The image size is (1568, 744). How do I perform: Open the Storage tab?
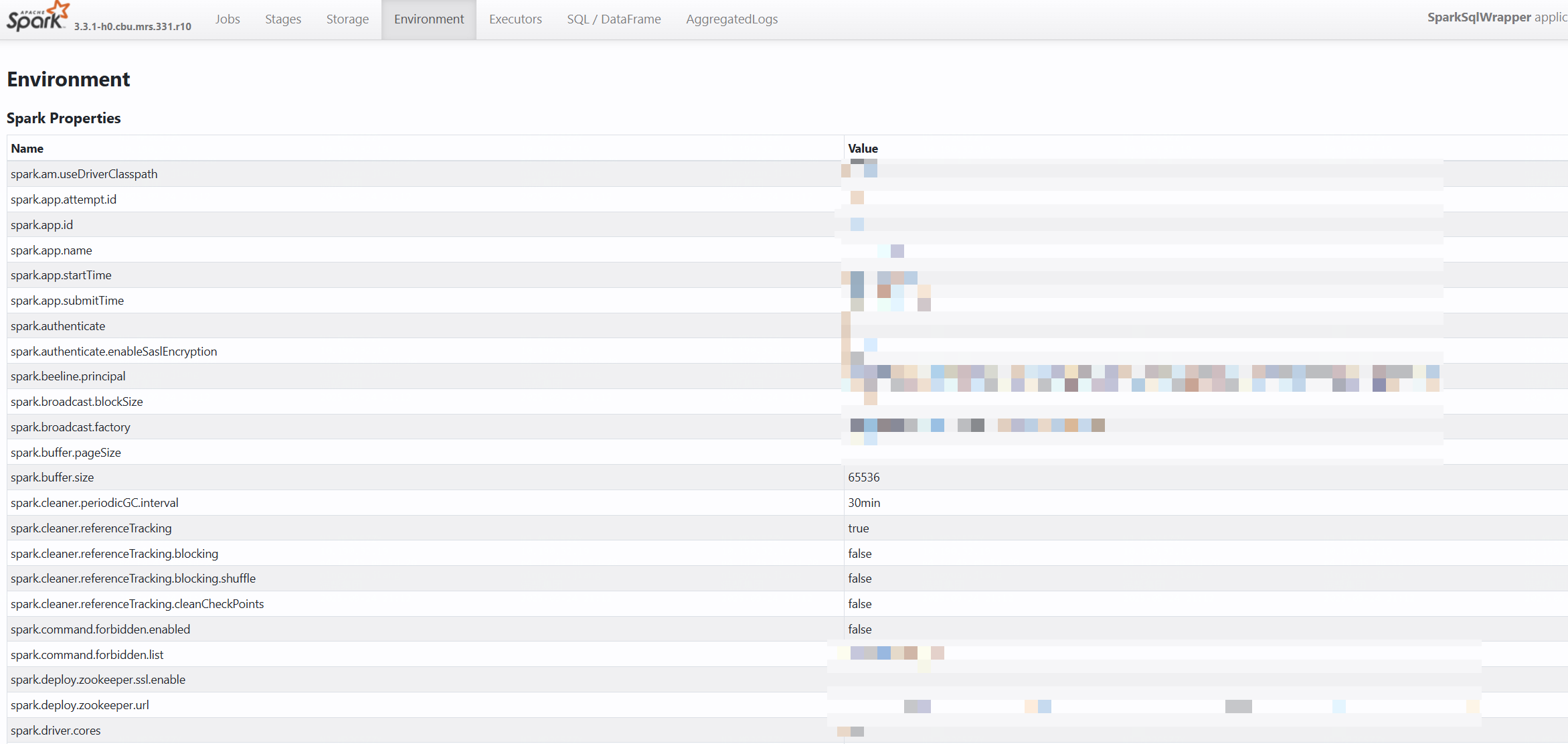pos(347,19)
